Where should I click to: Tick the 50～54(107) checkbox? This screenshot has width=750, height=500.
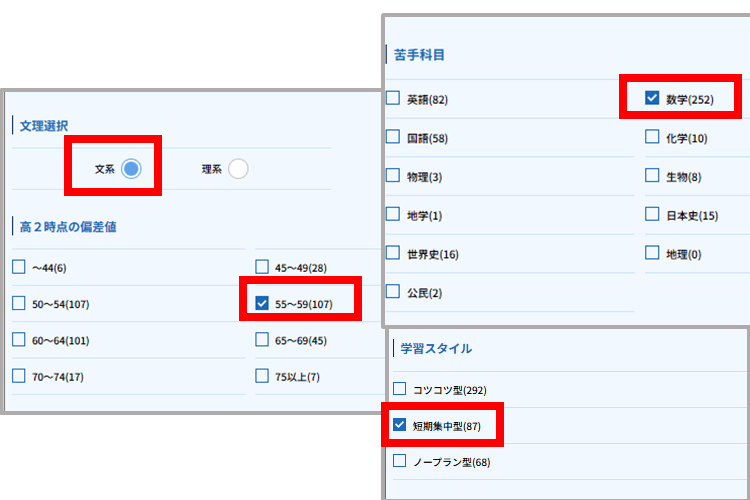tap(19, 303)
